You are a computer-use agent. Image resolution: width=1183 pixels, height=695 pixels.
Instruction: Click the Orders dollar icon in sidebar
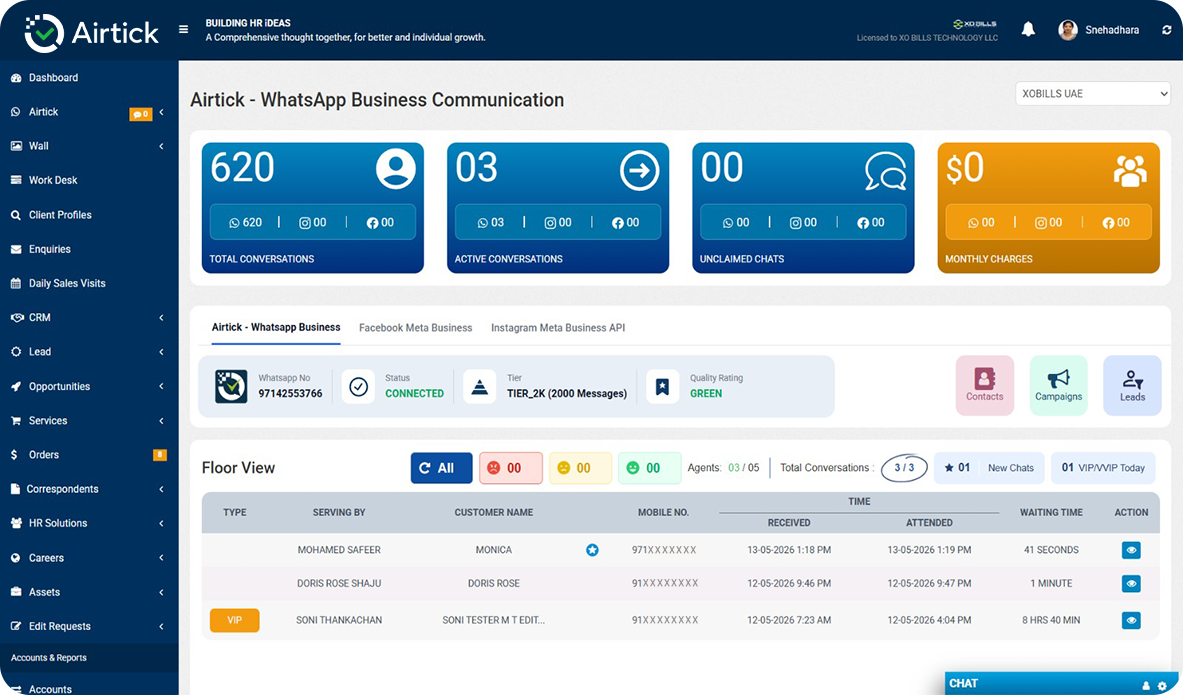click(x=14, y=455)
